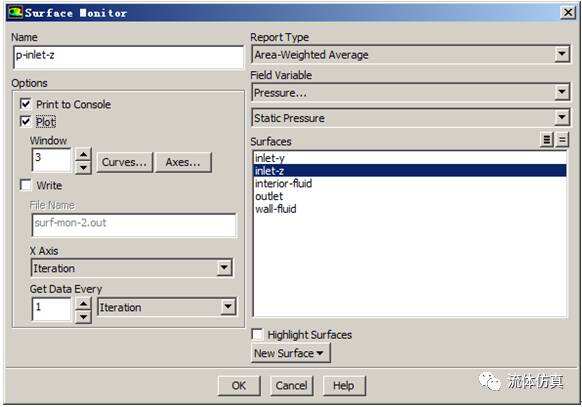582x407 pixels.
Task: Click into the Name text field
Action: pyautogui.click(x=128, y=57)
